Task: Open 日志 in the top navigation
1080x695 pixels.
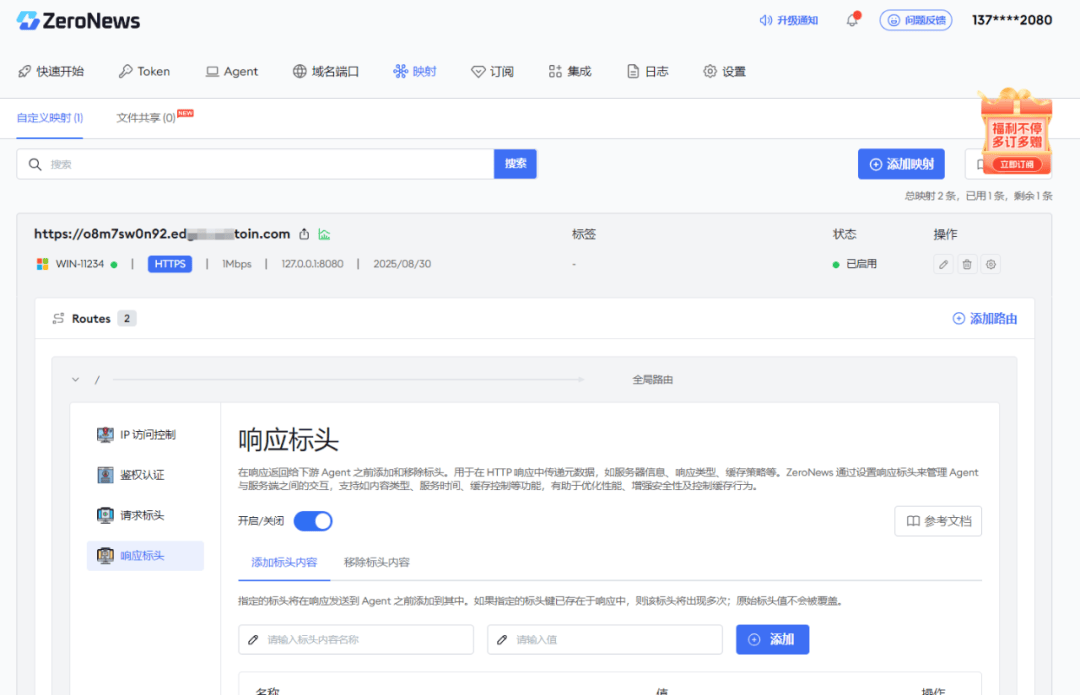Action: (647, 71)
